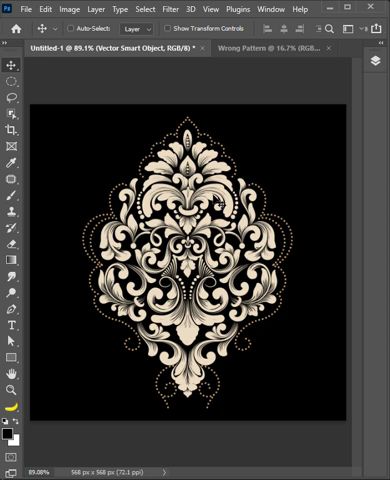Open the 3D menu
The height and width of the screenshot is (480, 390).
(191, 9)
